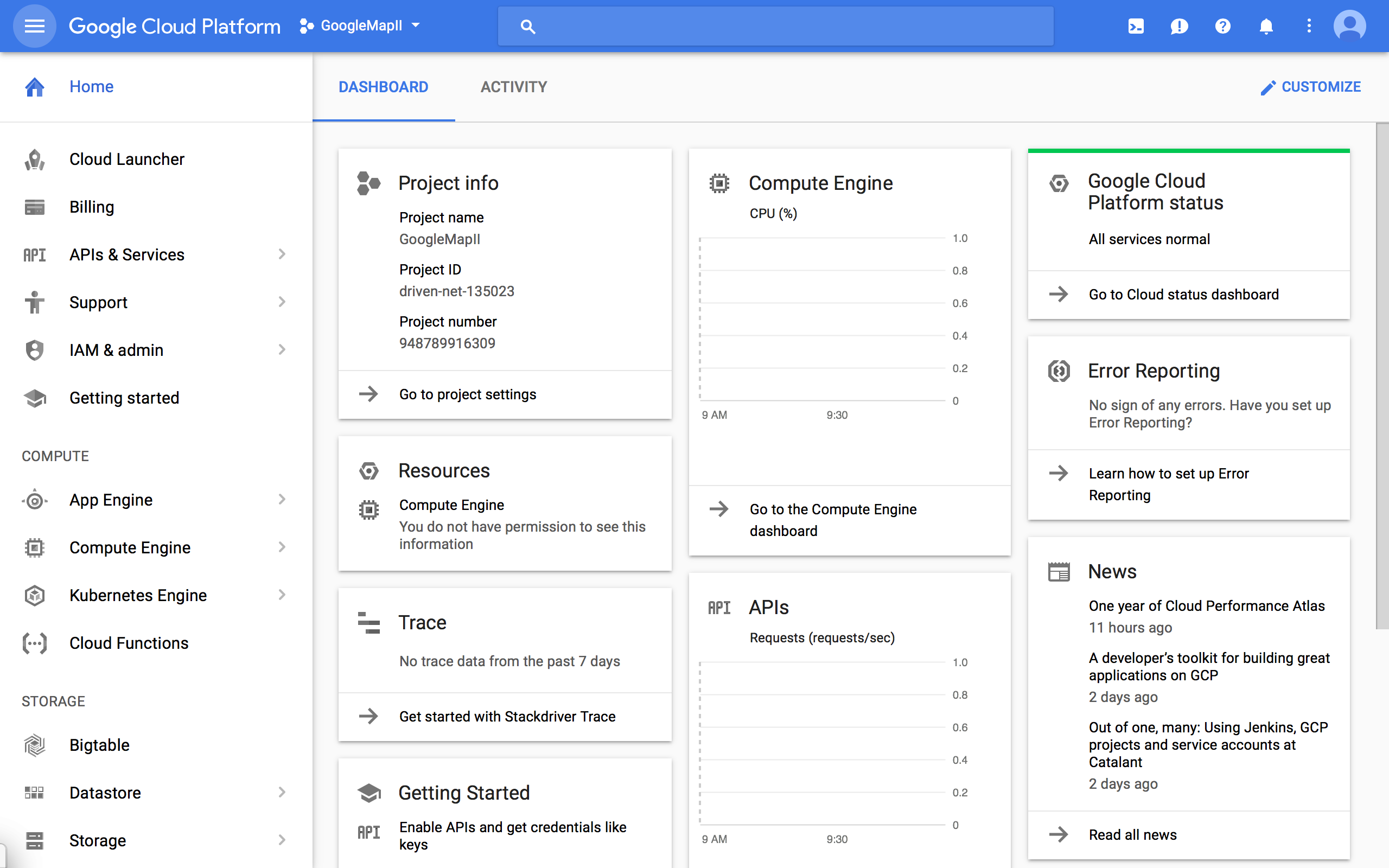Open the feedback icon in top bar
Image resolution: width=1389 pixels, height=868 pixels.
point(1180,26)
